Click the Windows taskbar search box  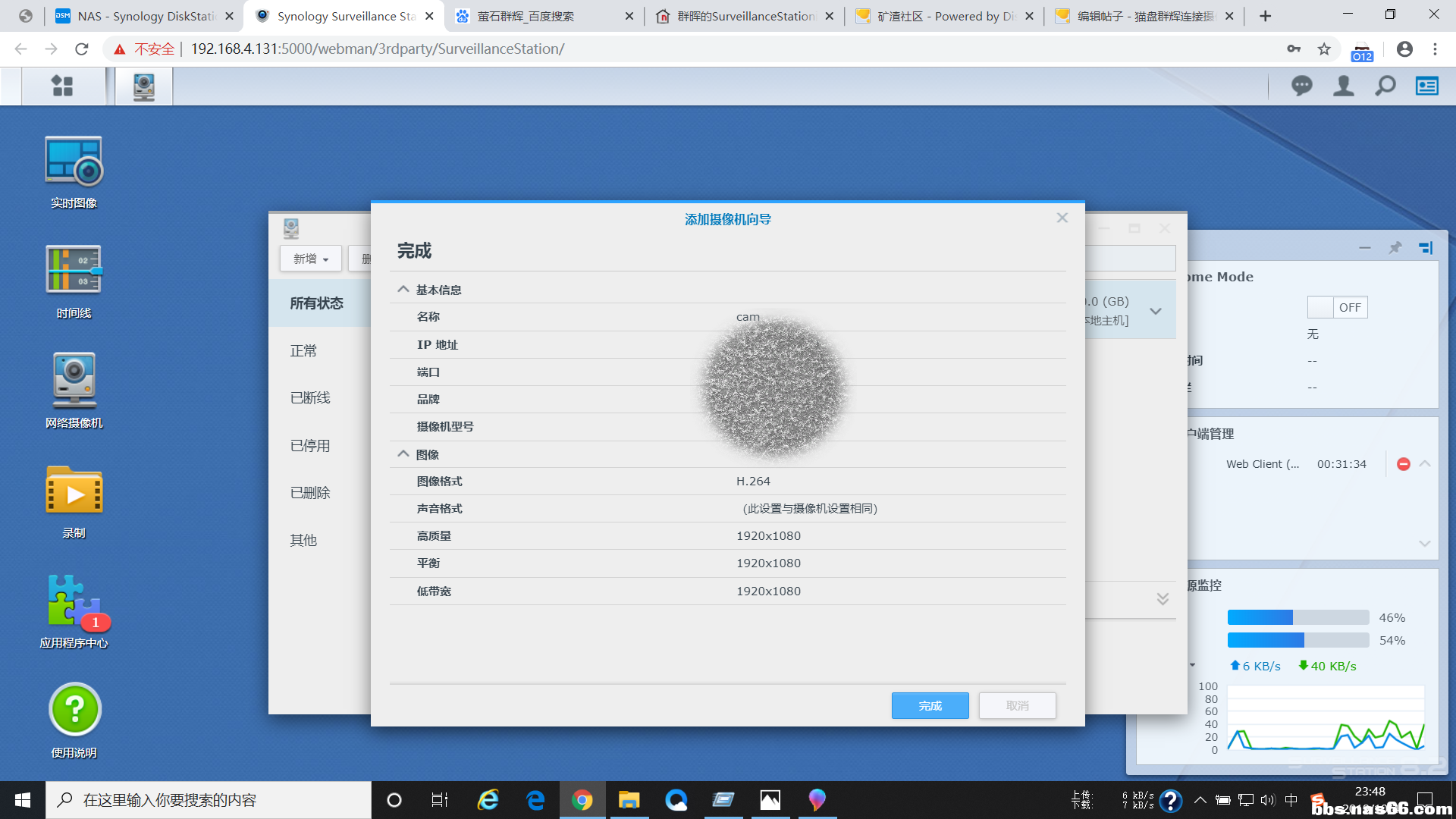pos(209,800)
